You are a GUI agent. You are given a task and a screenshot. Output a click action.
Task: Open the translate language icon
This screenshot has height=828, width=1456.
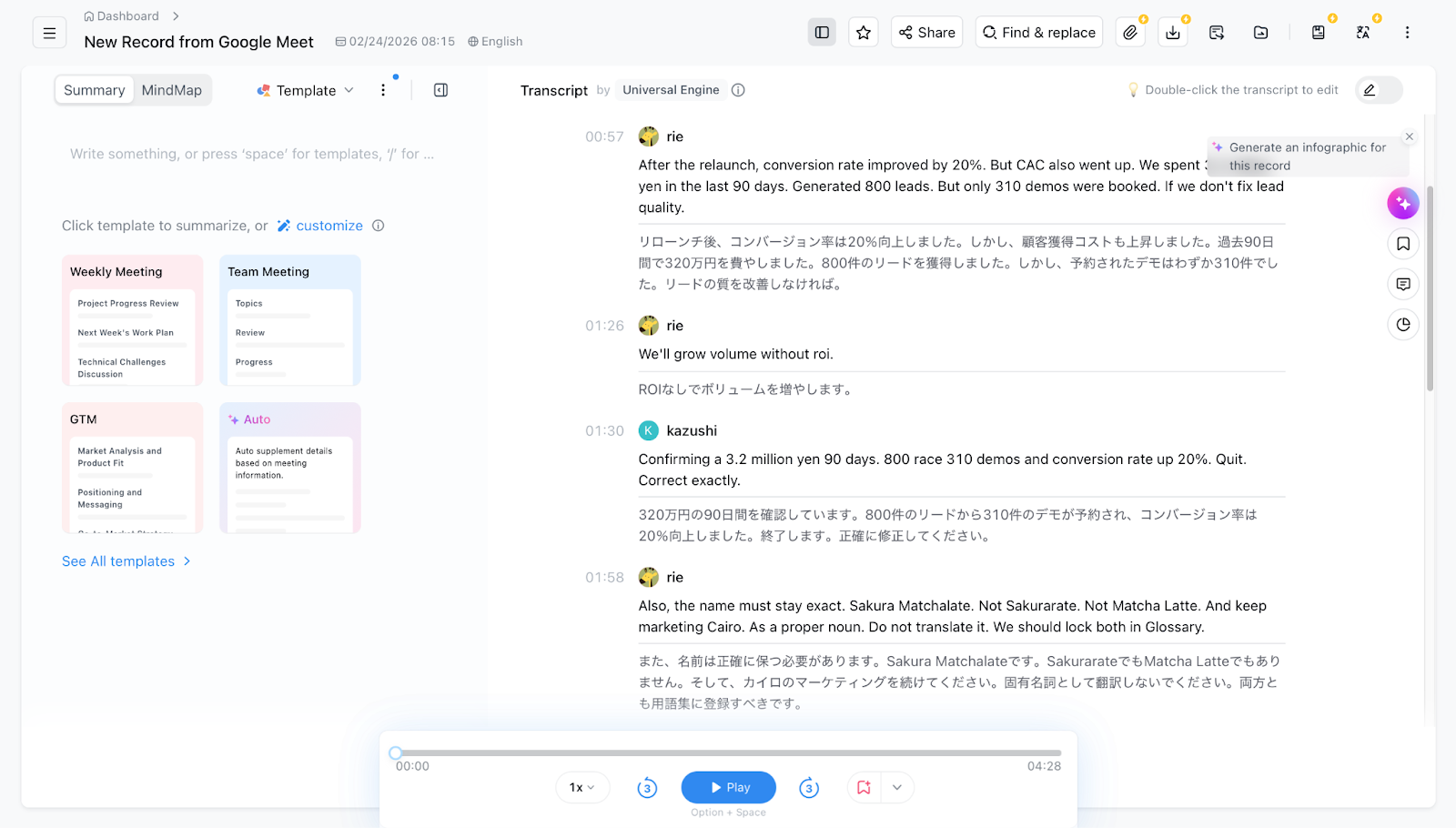click(x=1362, y=33)
